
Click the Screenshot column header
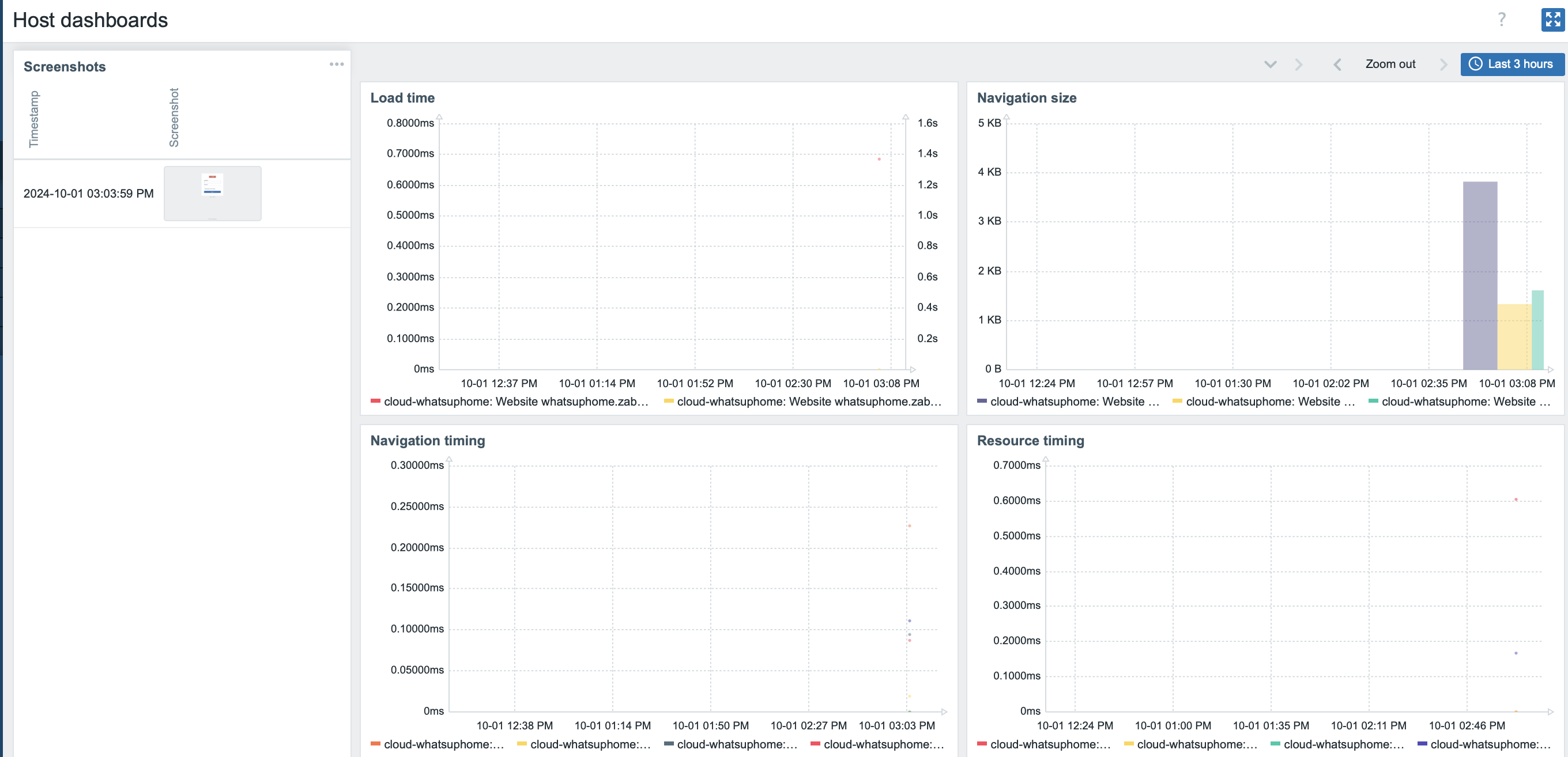pyautogui.click(x=174, y=118)
